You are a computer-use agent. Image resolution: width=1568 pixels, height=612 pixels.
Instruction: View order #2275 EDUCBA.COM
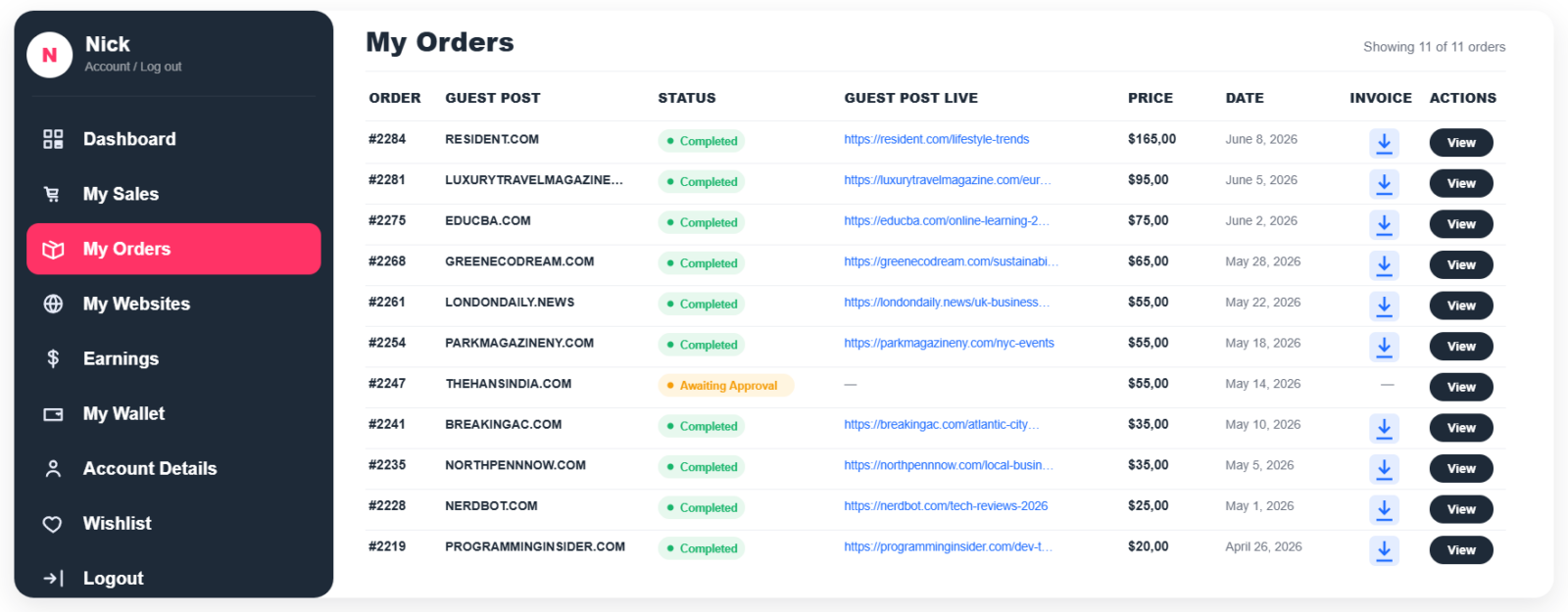1461,224
